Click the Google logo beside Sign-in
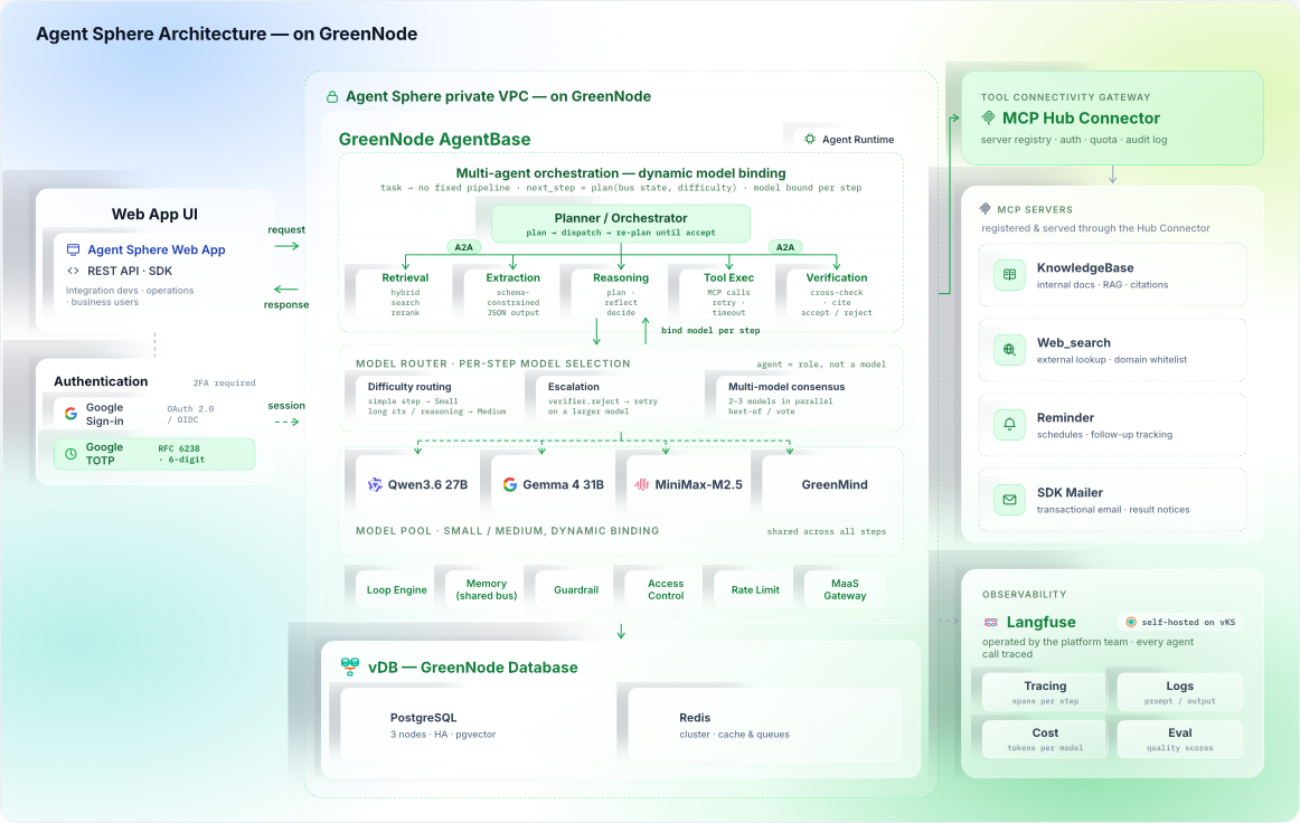 [71, 414]
